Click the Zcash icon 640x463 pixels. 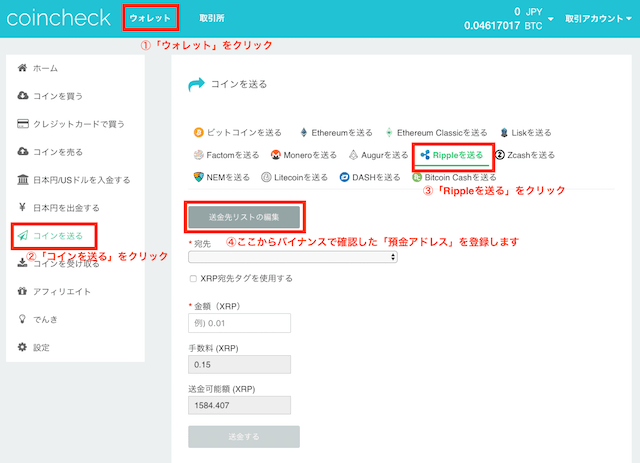point(500,155)
